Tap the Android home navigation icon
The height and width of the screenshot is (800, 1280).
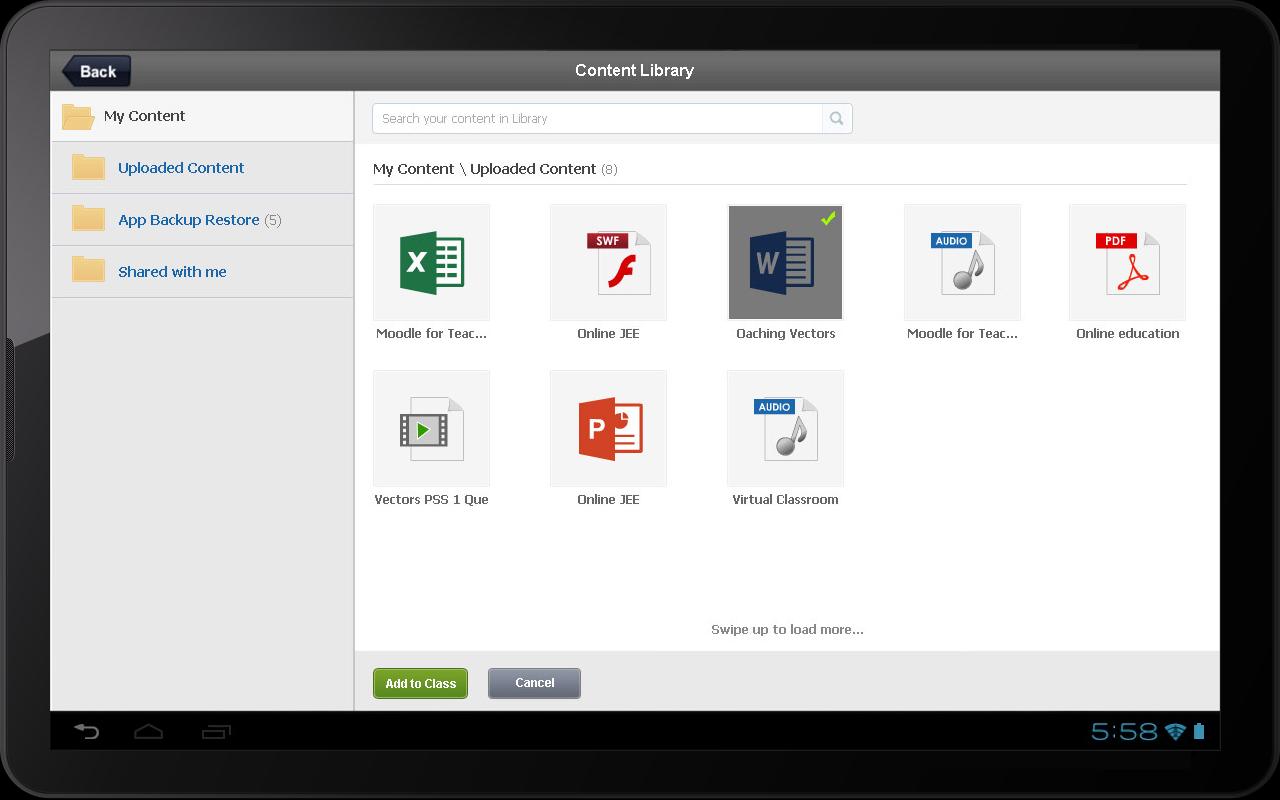pyautogui.click(x=148, y=732)
